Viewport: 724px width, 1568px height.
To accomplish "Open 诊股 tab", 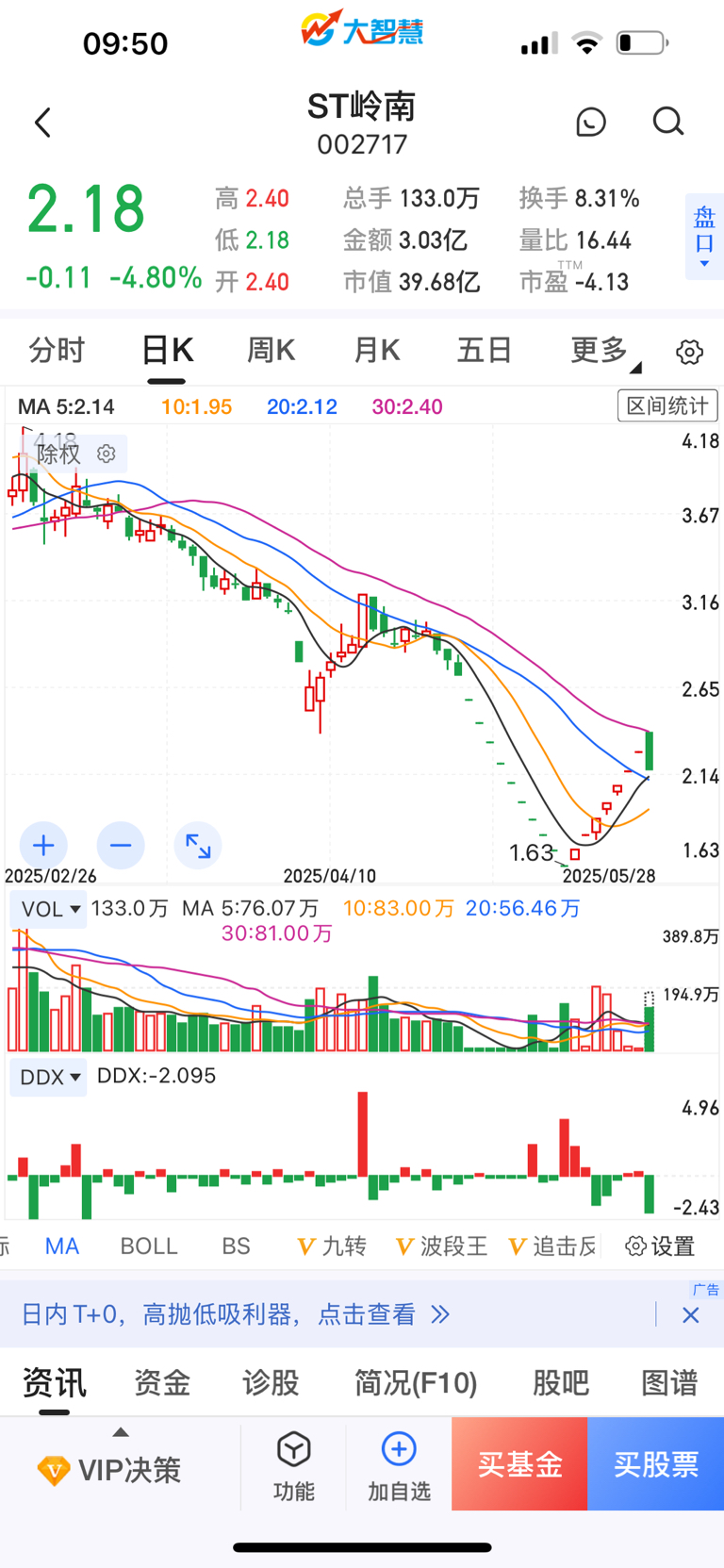I will [271, 1383].
